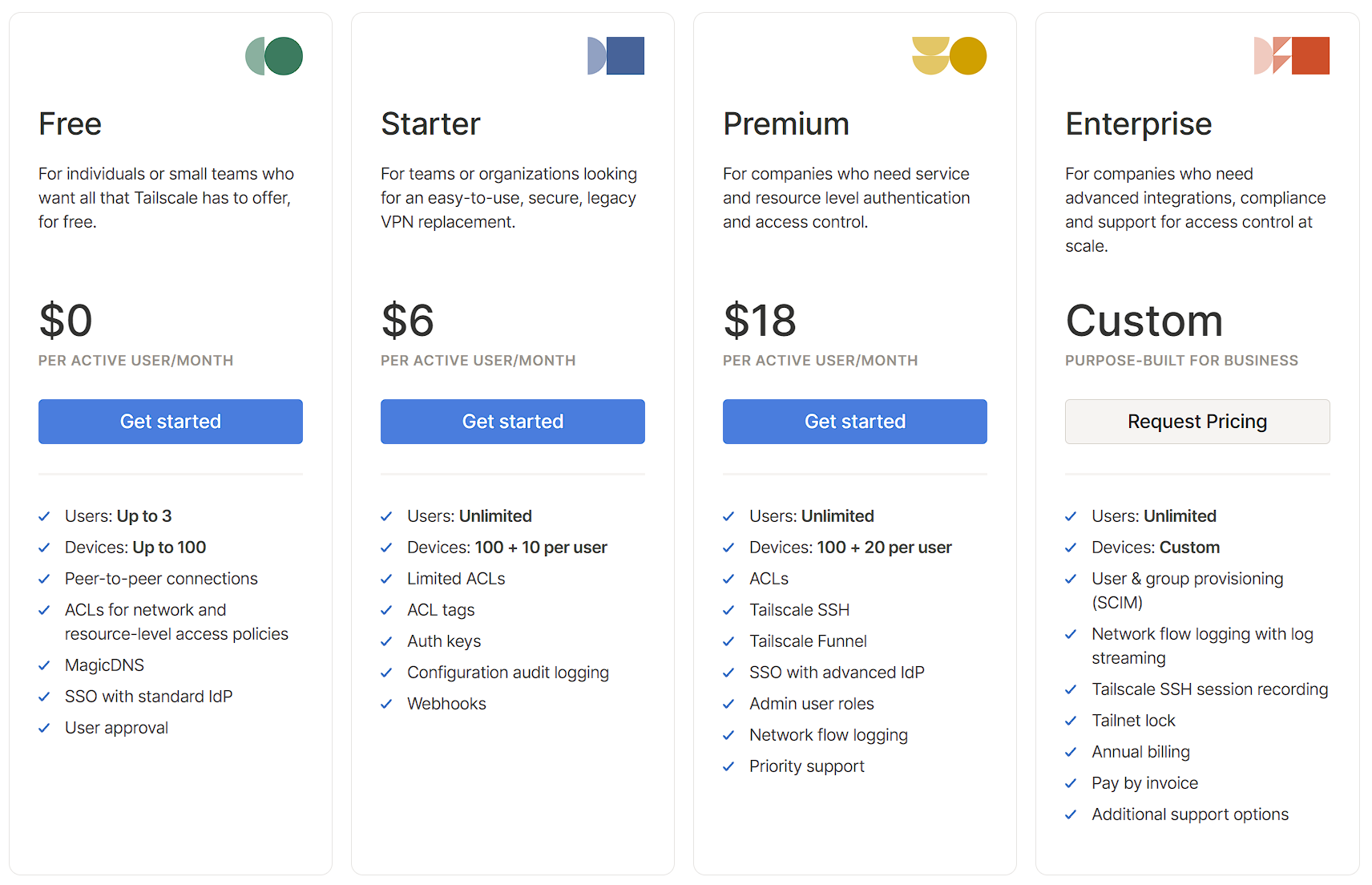Image resolution: width=1372 pixels, height=885 pixels.
Task: Click the Enterprise plan title
Action: coord(1139,124)
